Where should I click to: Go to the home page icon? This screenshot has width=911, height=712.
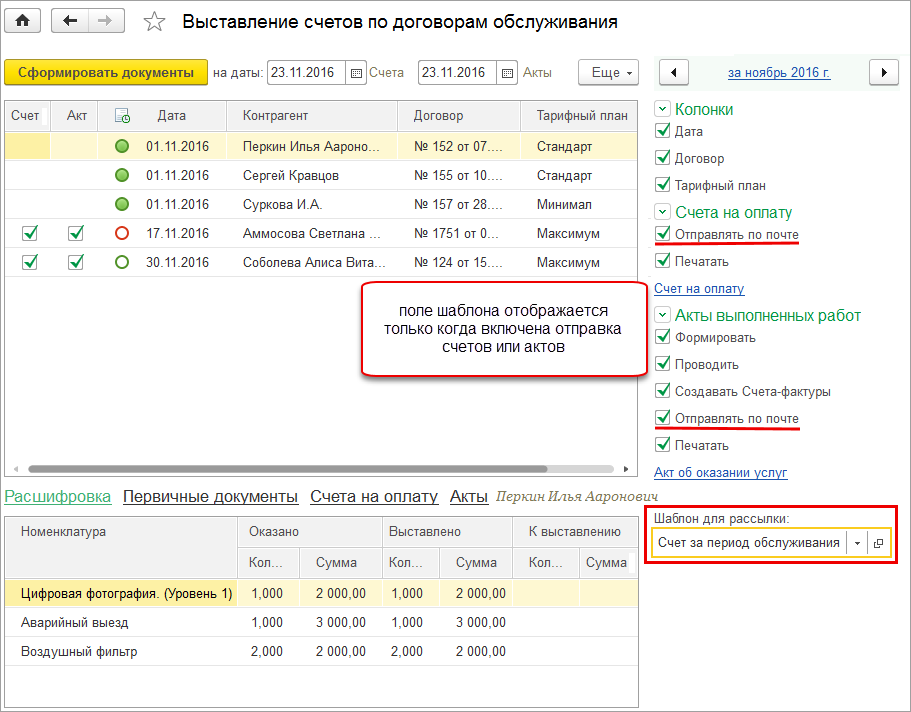[x=23, y=21]
